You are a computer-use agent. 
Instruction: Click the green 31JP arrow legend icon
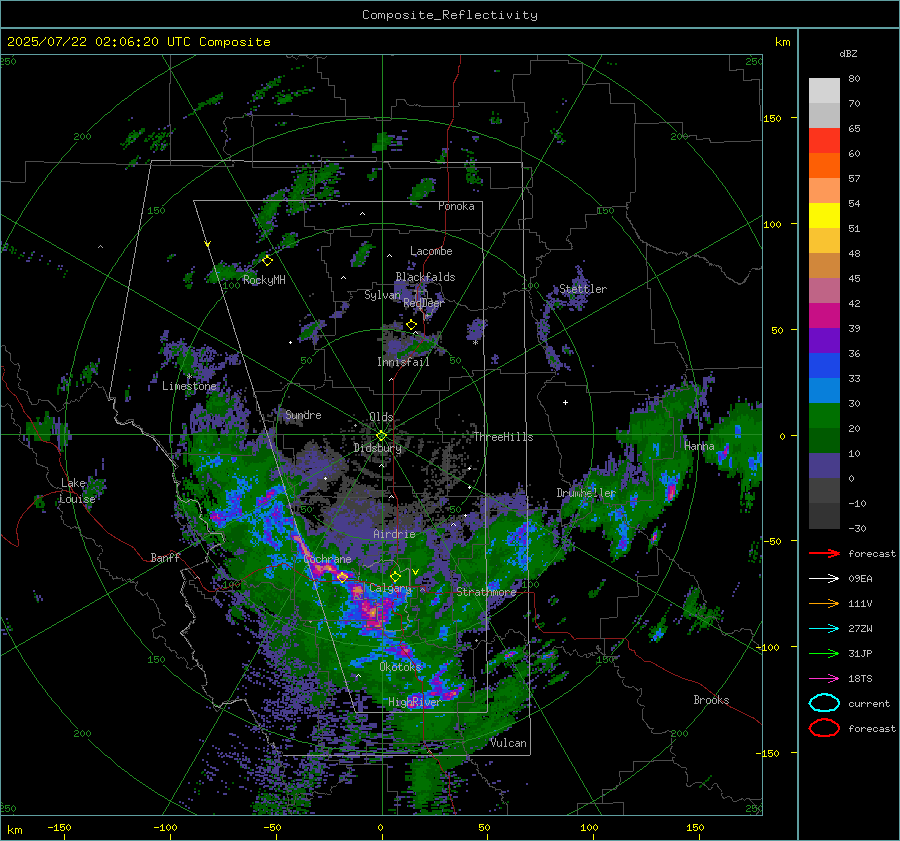pos(824,653)
